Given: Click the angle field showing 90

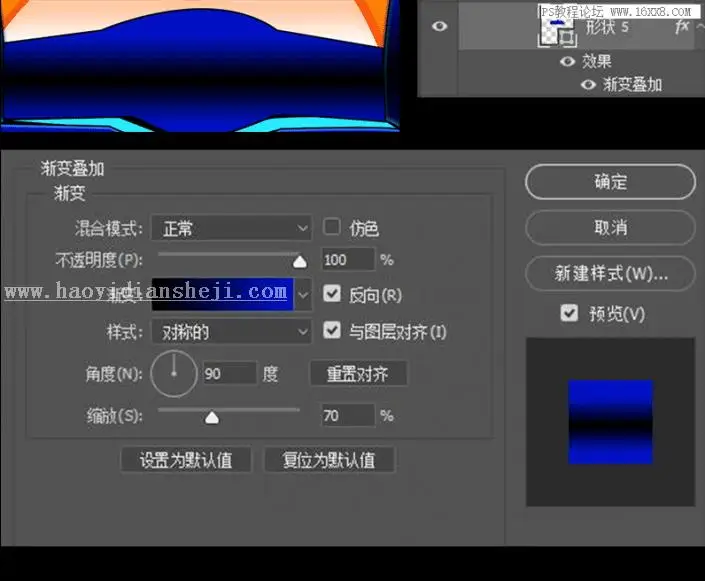Looking at the screenshot, I should 230,373.
